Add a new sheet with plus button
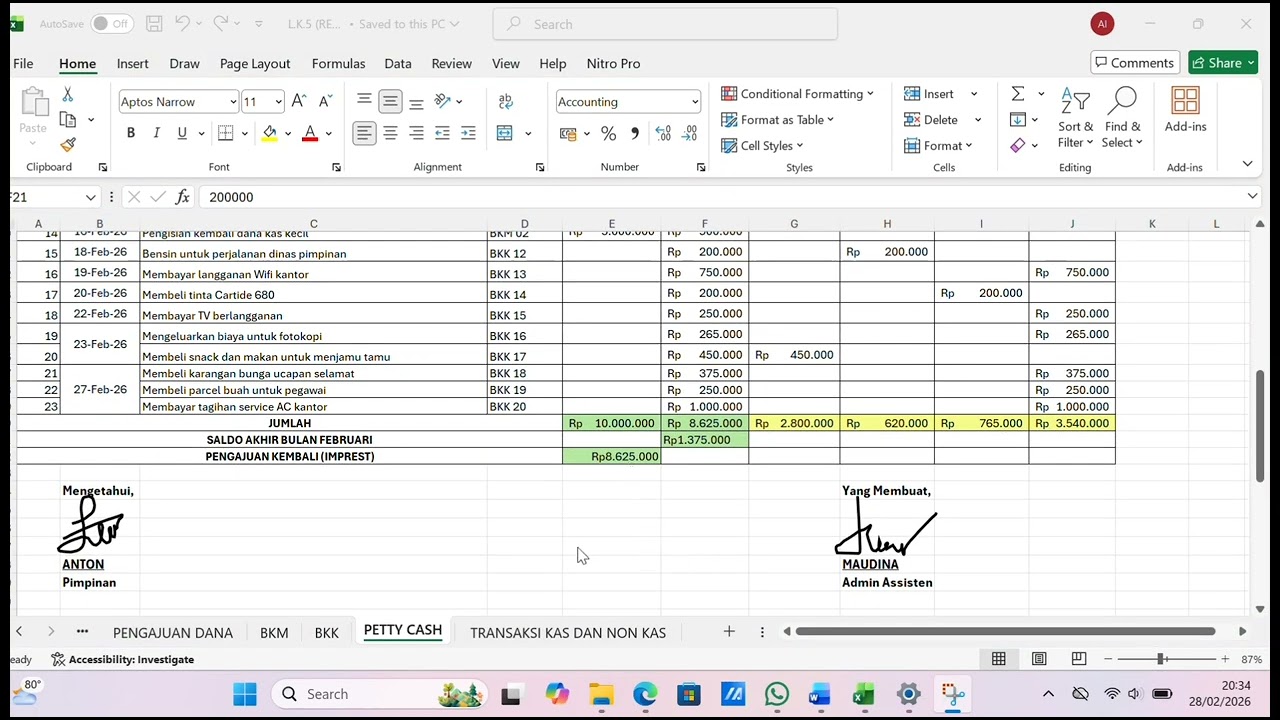Viewport: 1280px width, 720px height. pos(729,632)
